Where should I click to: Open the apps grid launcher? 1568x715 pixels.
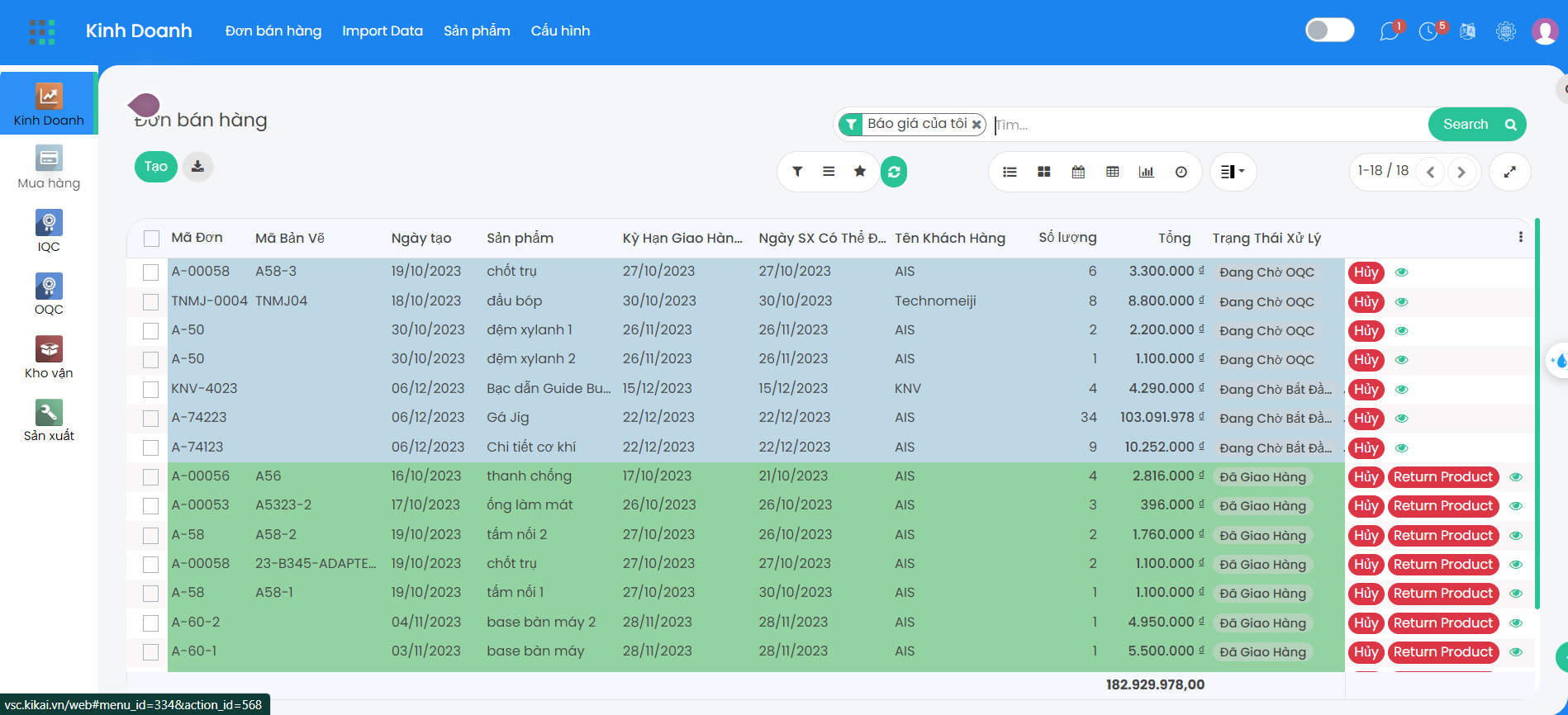(x=42, y=31)
